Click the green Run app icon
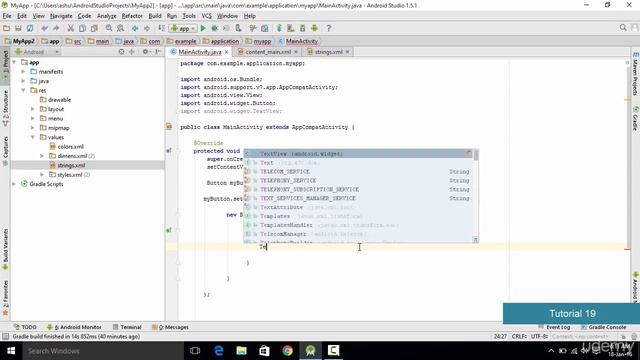The height and width of the screenshot is (360, 640). (203, 28)
